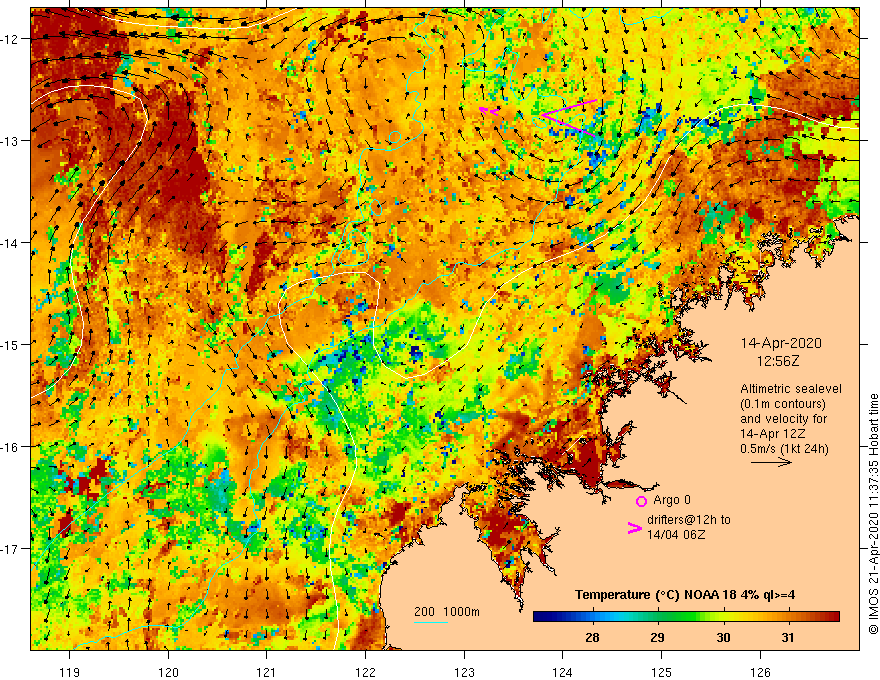The image size is (880, 680).
Task: Click the 124 longitude axis label
Action: tap(562, 672)
